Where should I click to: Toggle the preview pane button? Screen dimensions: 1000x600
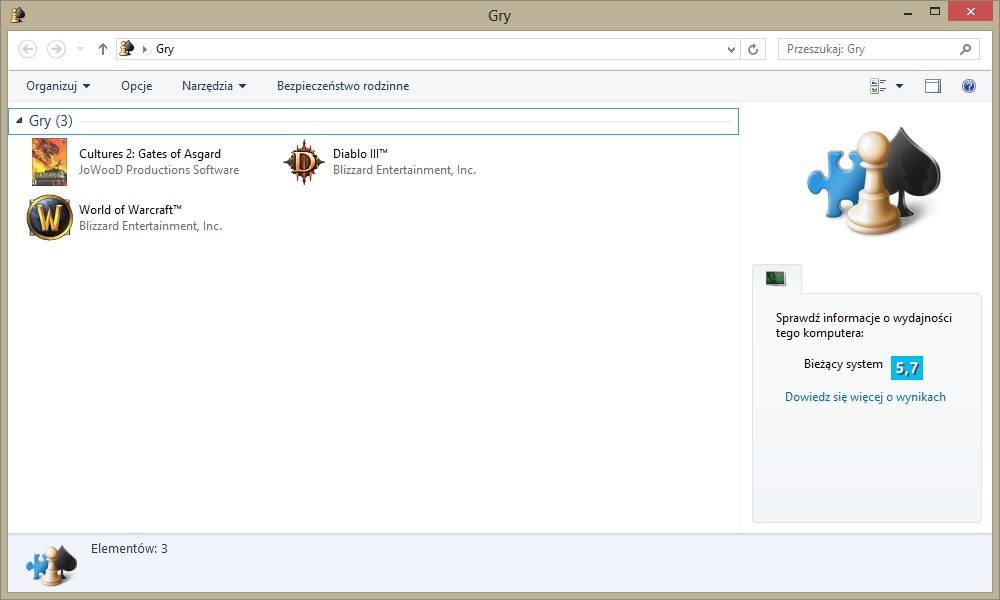(933, 86)
